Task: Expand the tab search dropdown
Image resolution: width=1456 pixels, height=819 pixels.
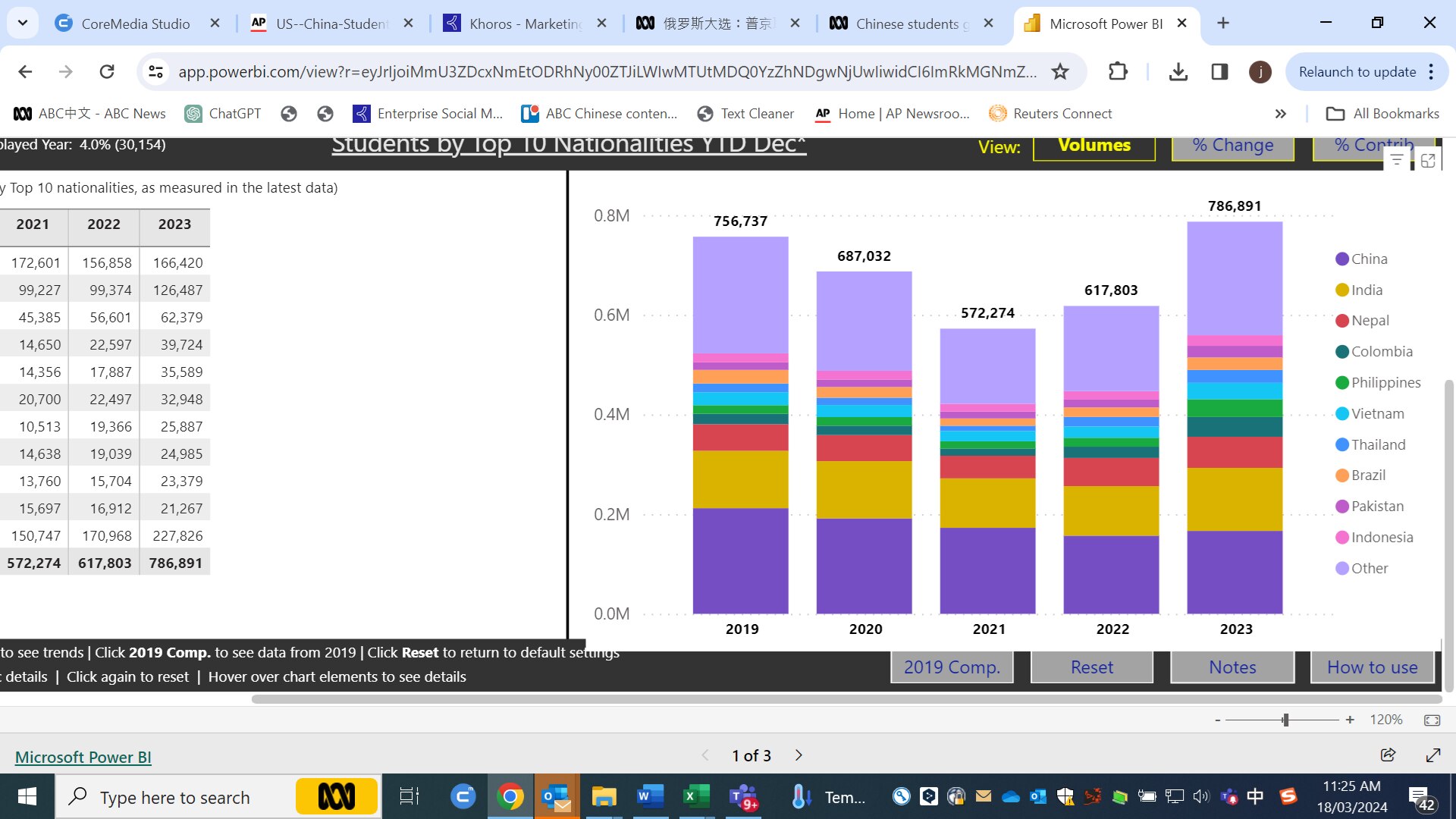Action: [x=23, y=24]
